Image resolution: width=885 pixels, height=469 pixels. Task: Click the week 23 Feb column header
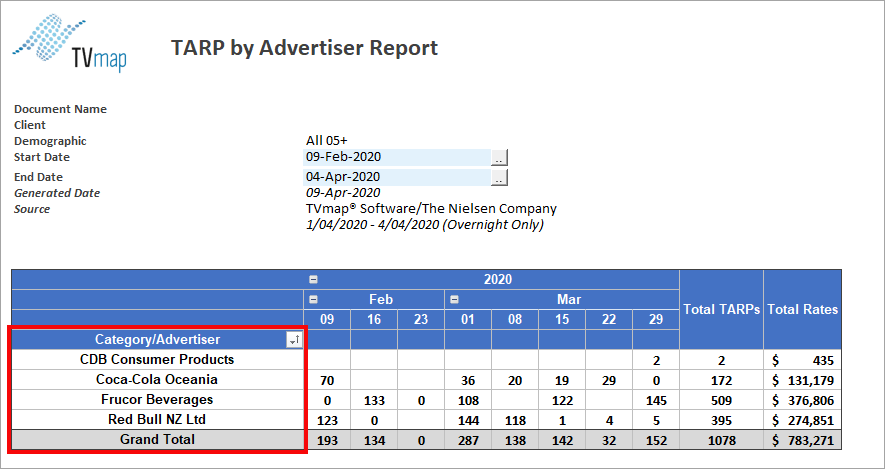point(420,319)
